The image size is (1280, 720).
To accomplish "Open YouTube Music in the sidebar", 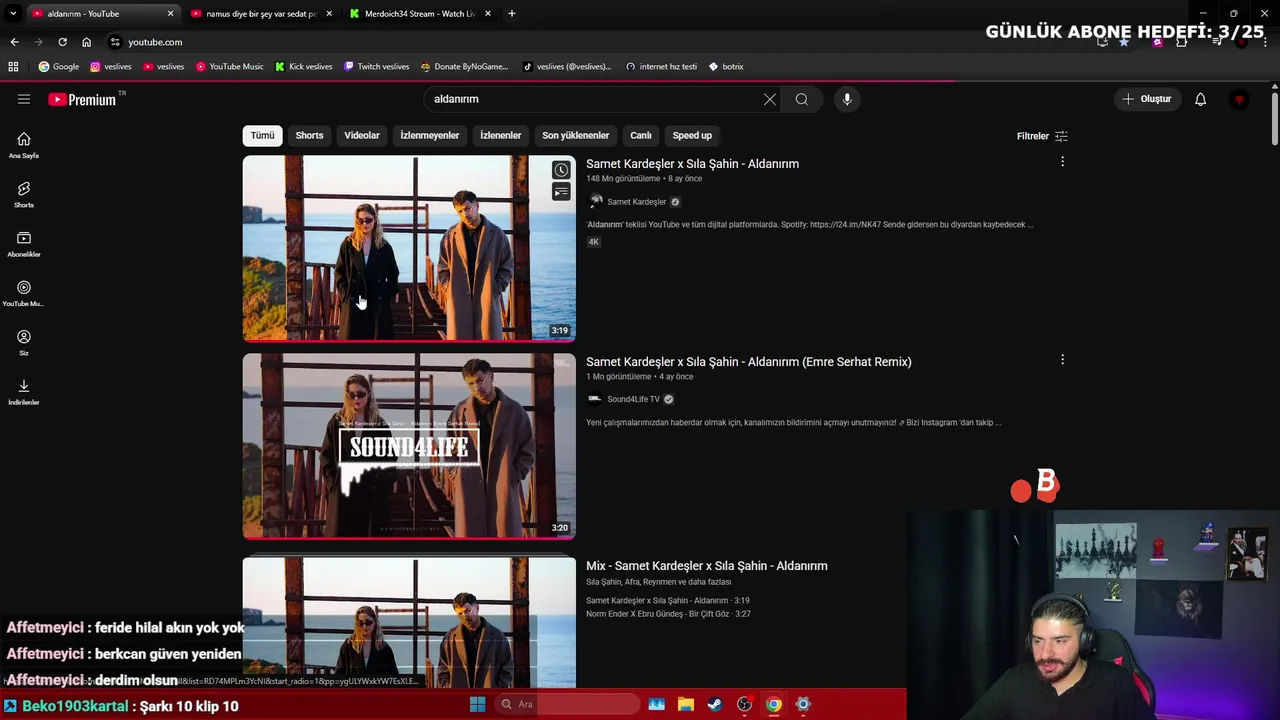I will tap(24, 293).
